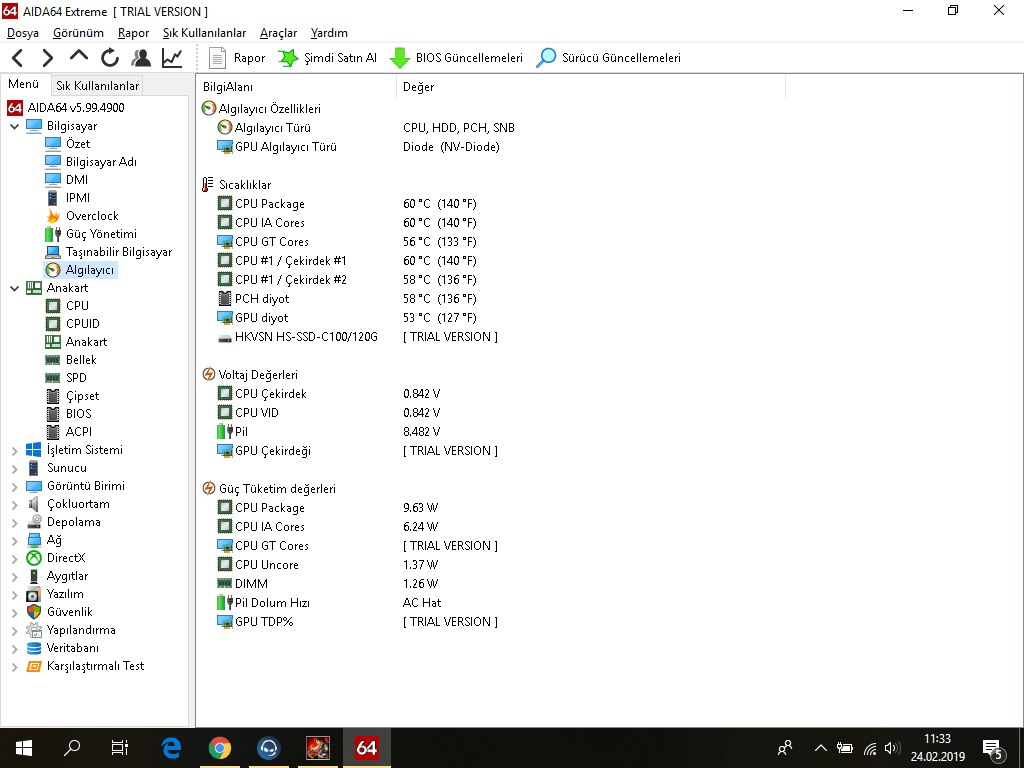Click the Veritabanı database icon
Screen dimensions: 1024x768
[x=33, y=648]
